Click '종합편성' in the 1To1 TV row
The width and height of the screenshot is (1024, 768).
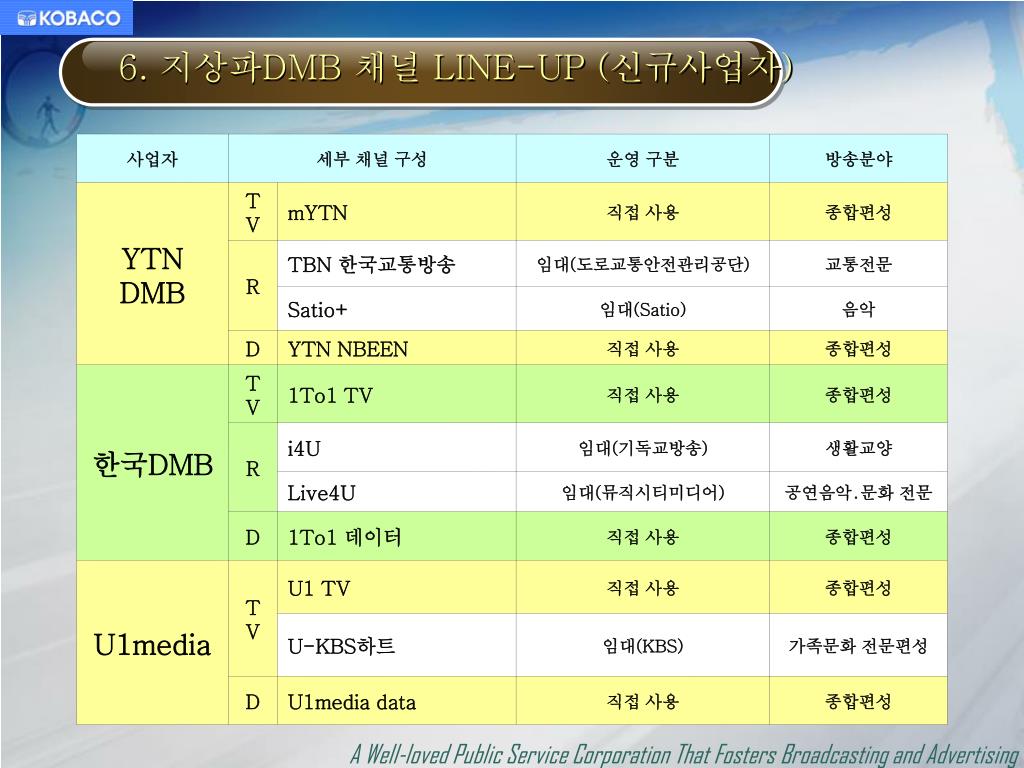(858, 394)
